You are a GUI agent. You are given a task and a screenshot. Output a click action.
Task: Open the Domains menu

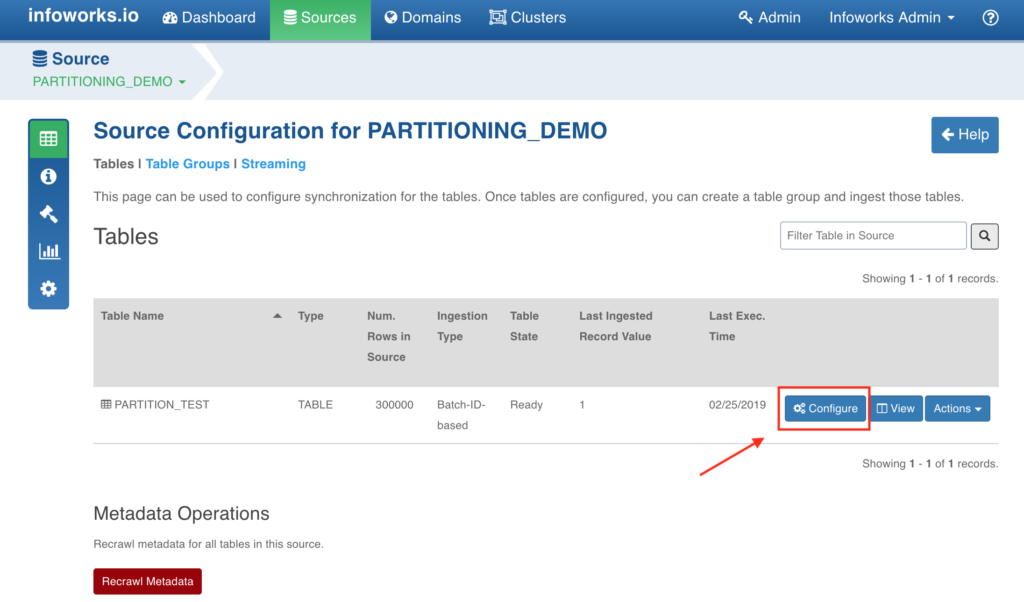coord(423,18)
